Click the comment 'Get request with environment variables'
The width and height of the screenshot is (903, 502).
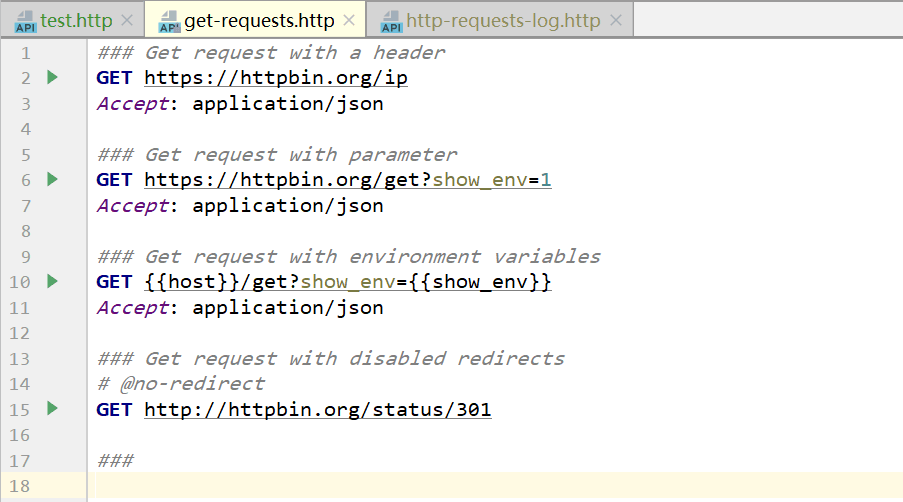(349, 256)
